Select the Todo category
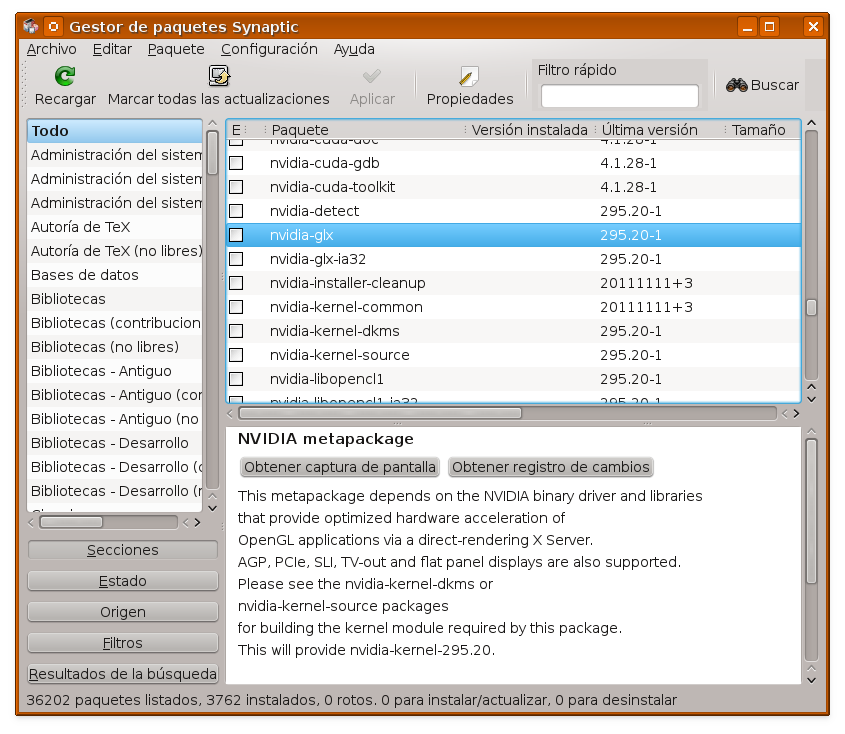 pyautogui.click(x=115, y=131)
